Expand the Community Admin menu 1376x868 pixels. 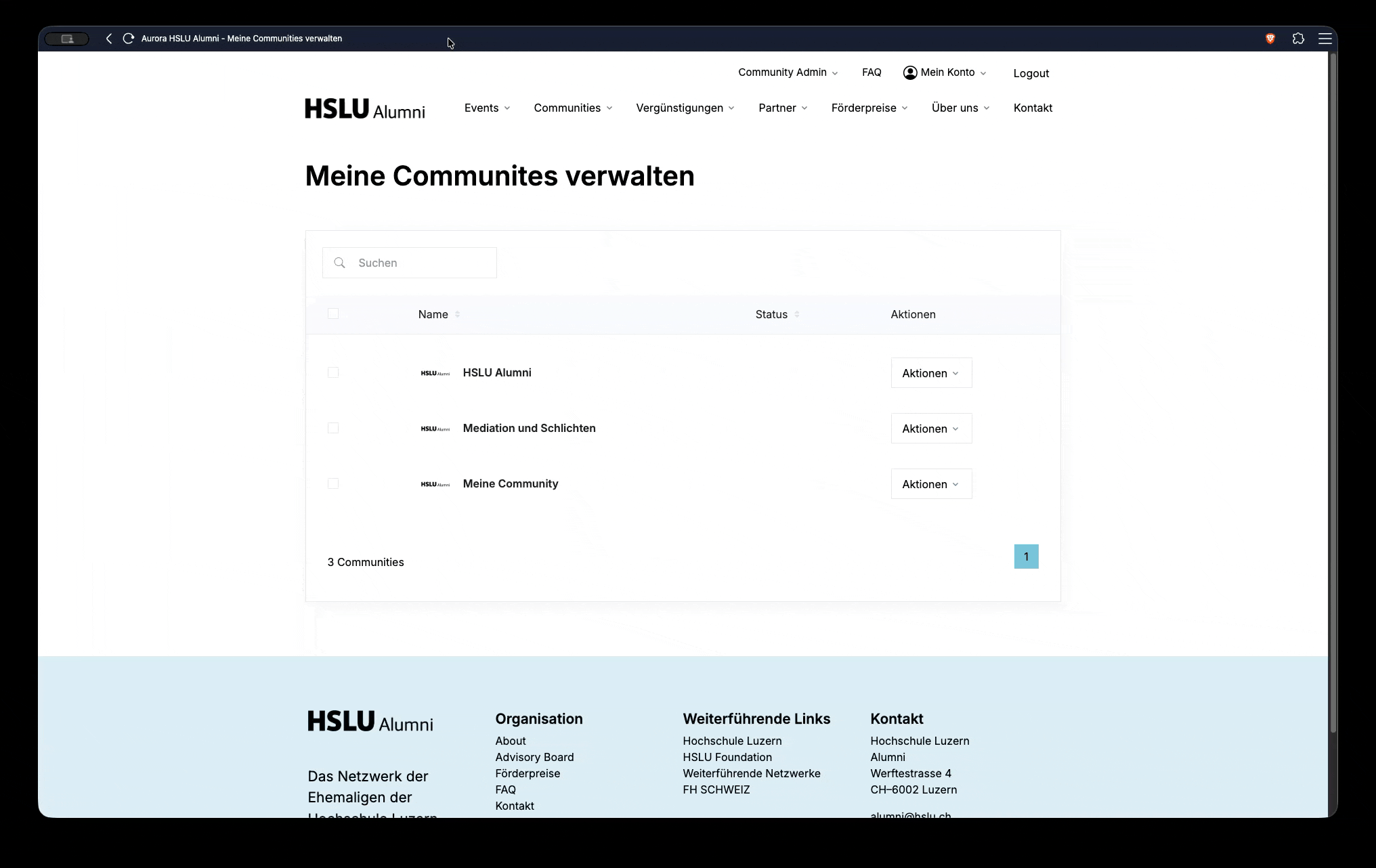(788, 72)
